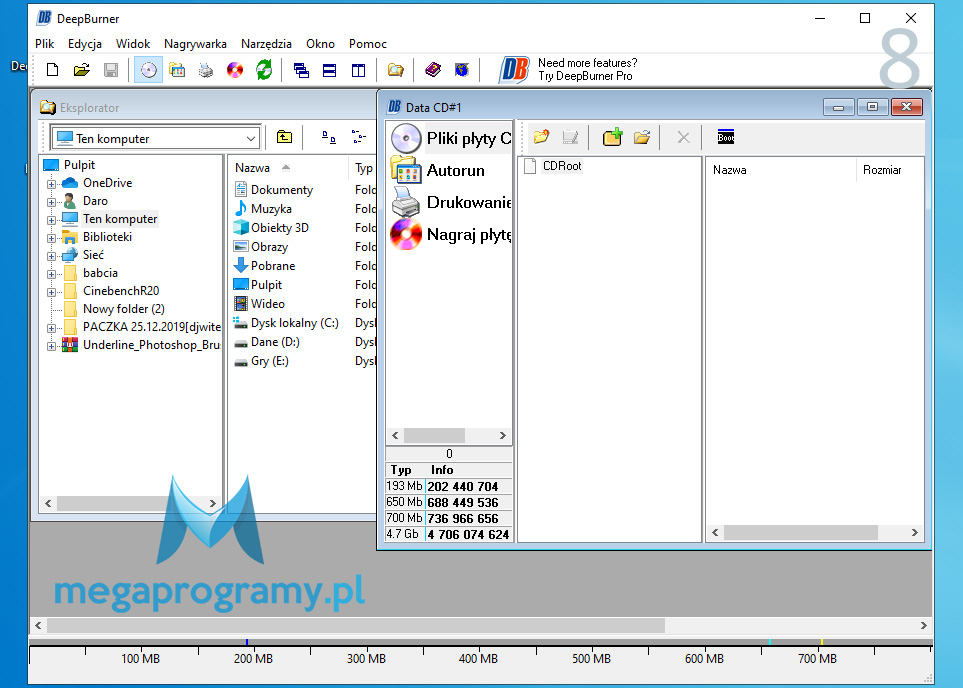Select Drukowanie in the Data CD sidebar
The image size is (963, 688).
point(450,202)
